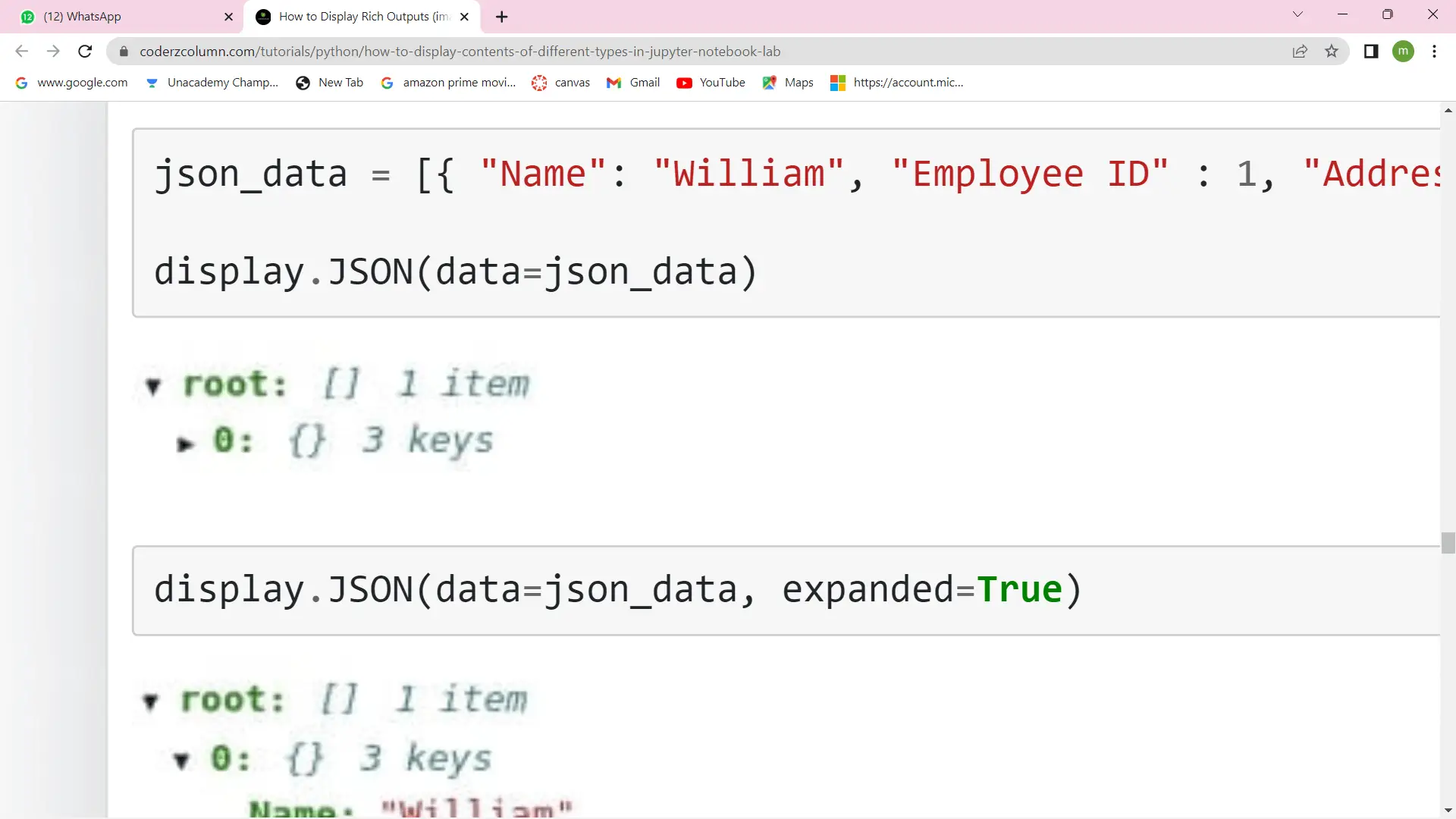Click the new tab plus button

(x=502, y=16)
